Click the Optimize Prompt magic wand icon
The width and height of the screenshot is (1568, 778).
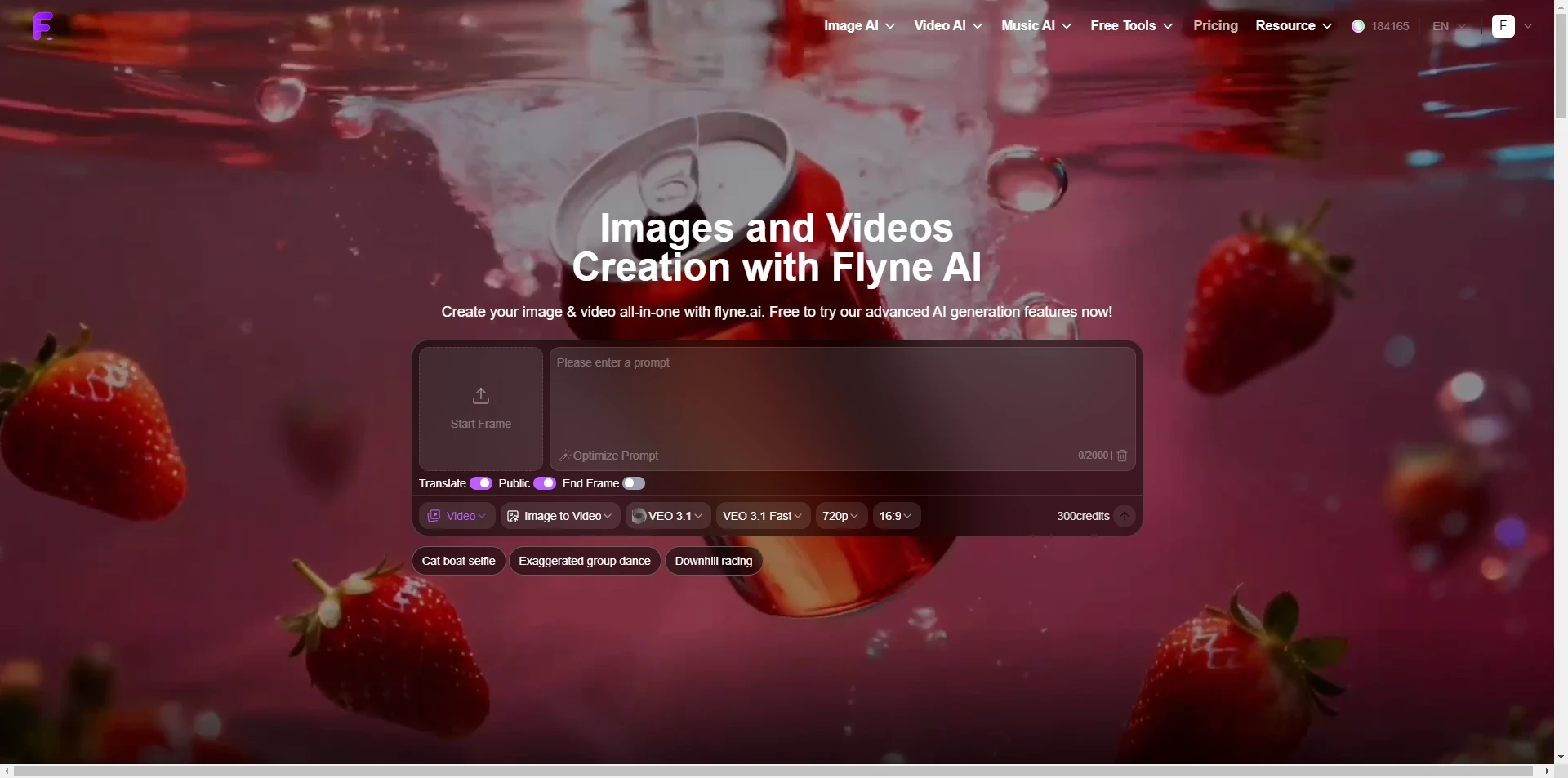tap(563, 456)
